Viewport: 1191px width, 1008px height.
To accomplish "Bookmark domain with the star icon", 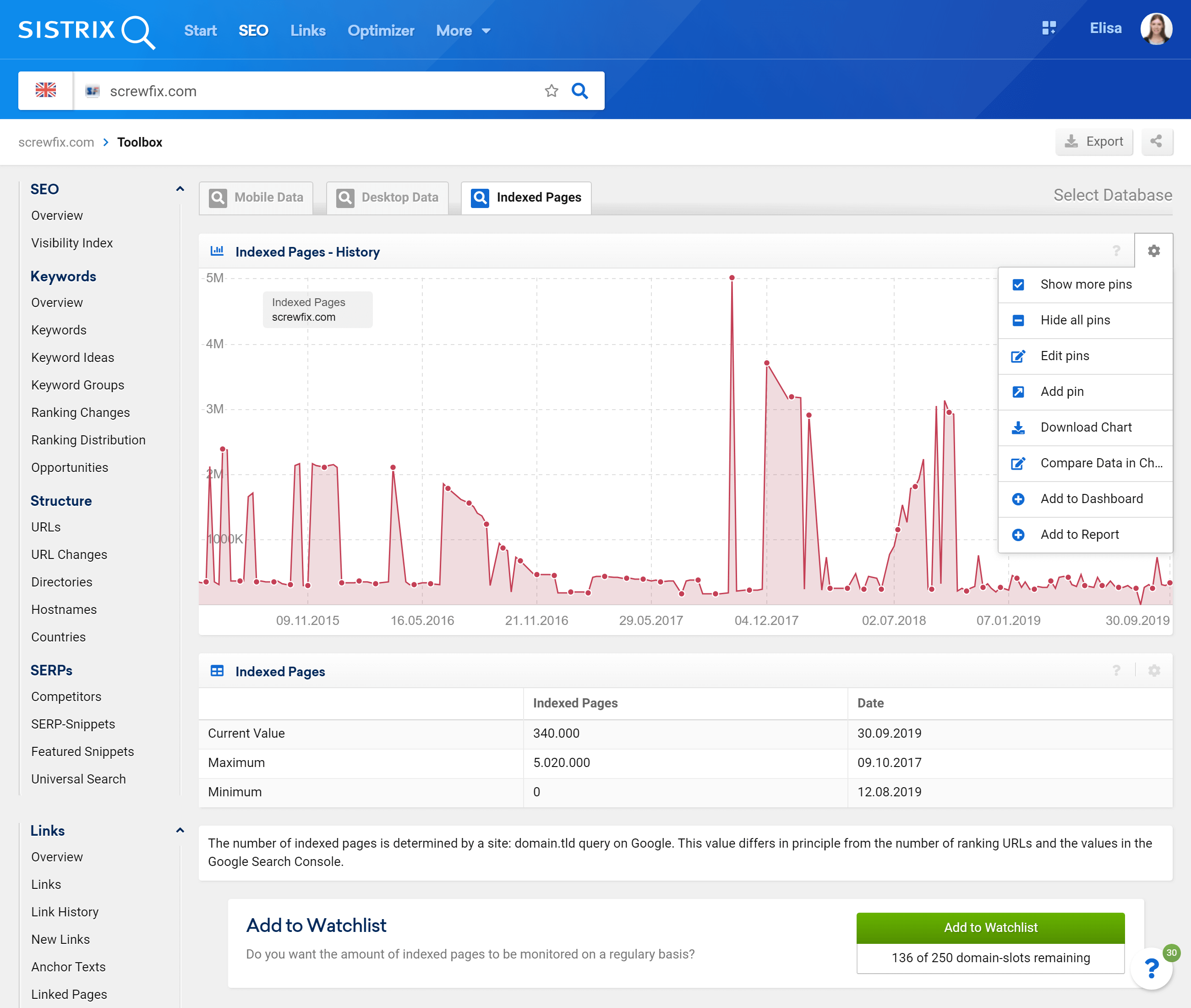I will click(x=551, y=91).
